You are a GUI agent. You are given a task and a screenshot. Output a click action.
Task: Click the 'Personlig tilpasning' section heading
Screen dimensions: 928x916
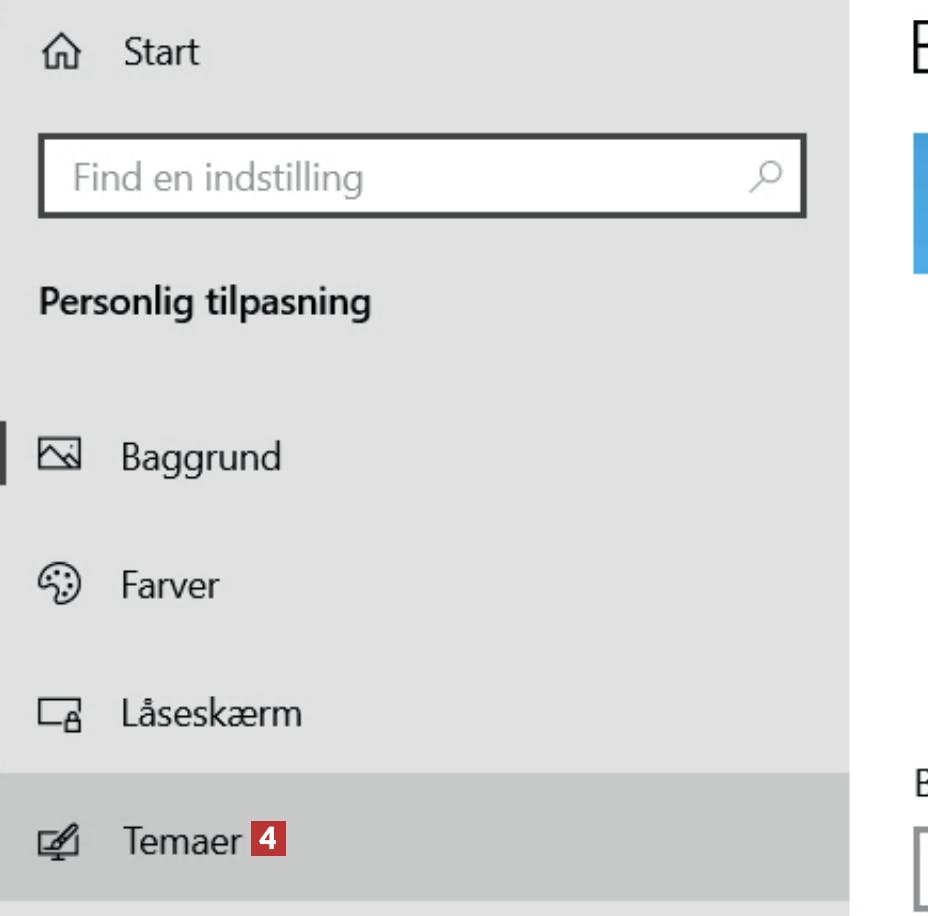205,302
